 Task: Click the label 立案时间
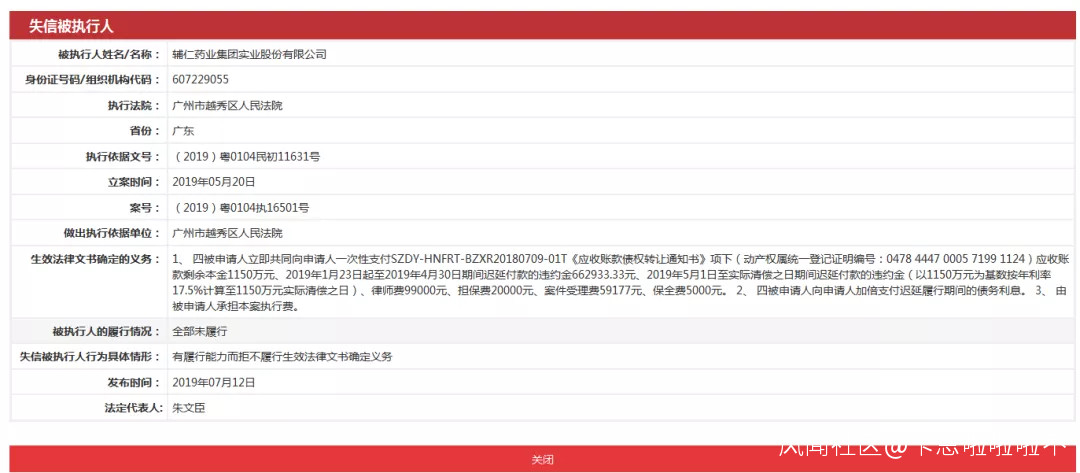[133, 182]
